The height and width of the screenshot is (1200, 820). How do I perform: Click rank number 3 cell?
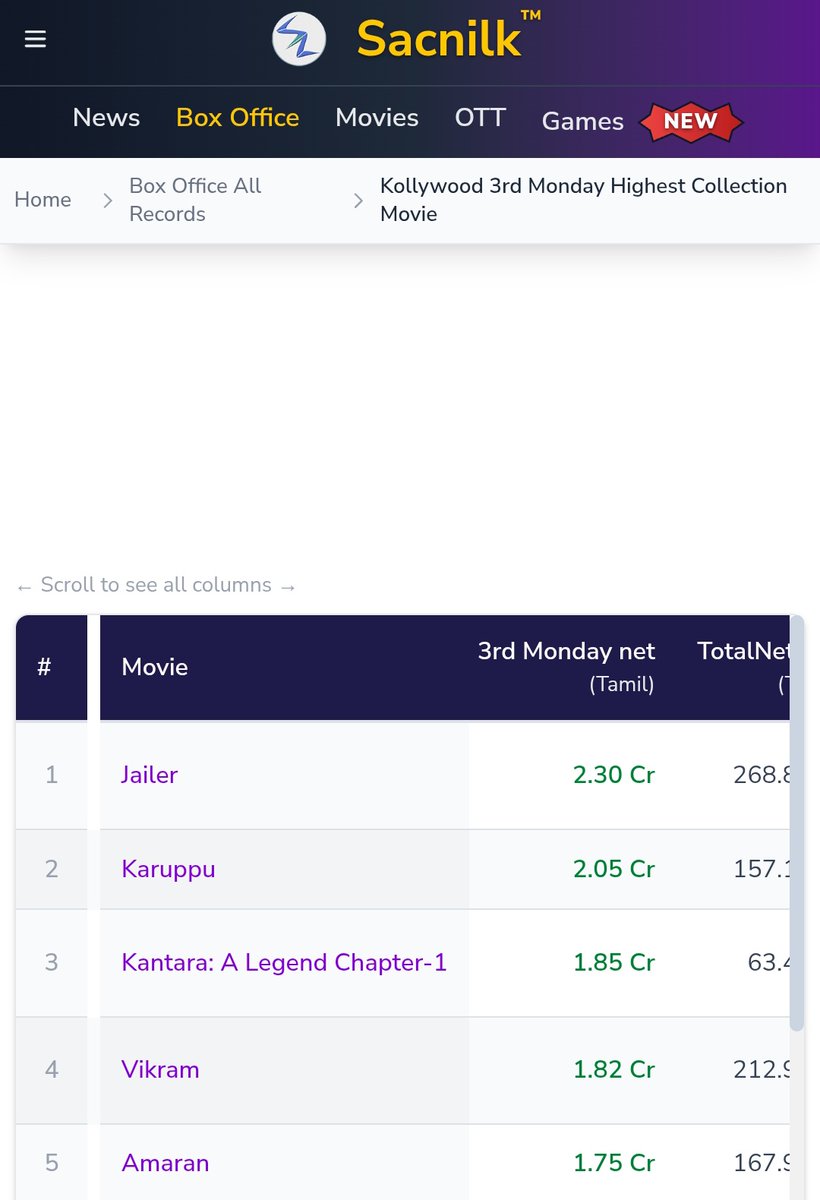(51, 963)
